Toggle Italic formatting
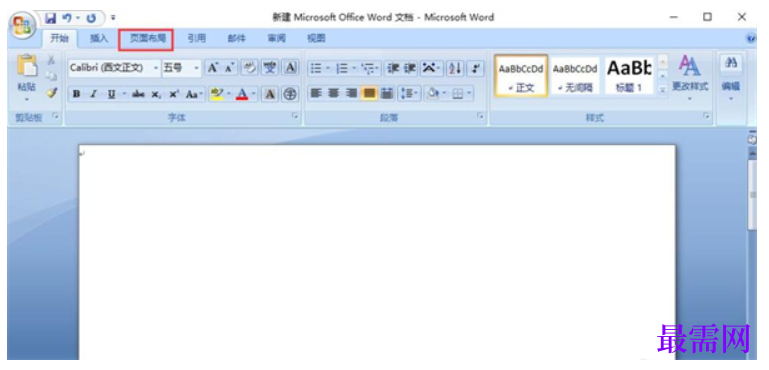 point(94,94)
